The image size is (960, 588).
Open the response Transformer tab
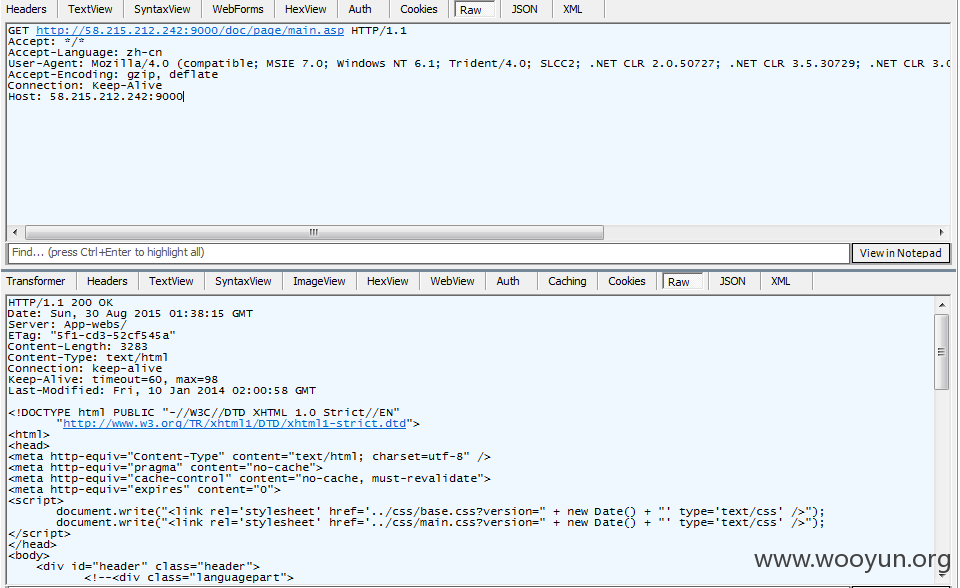coord(36,281)
